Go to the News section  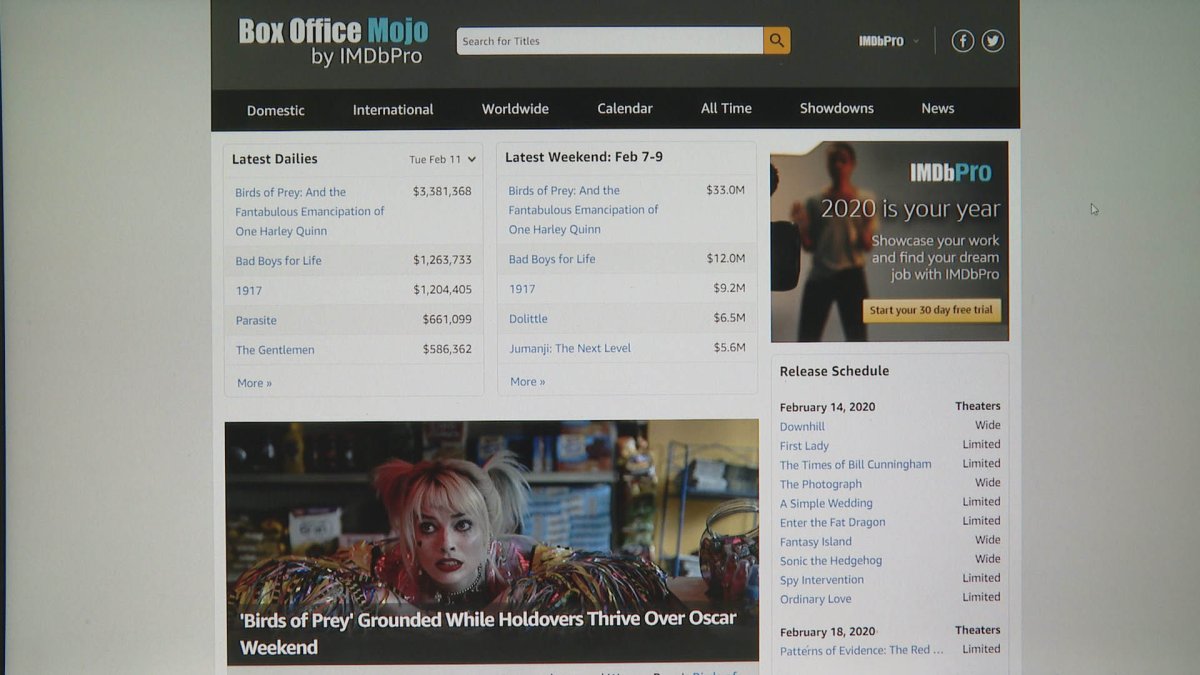click(938, 108)
